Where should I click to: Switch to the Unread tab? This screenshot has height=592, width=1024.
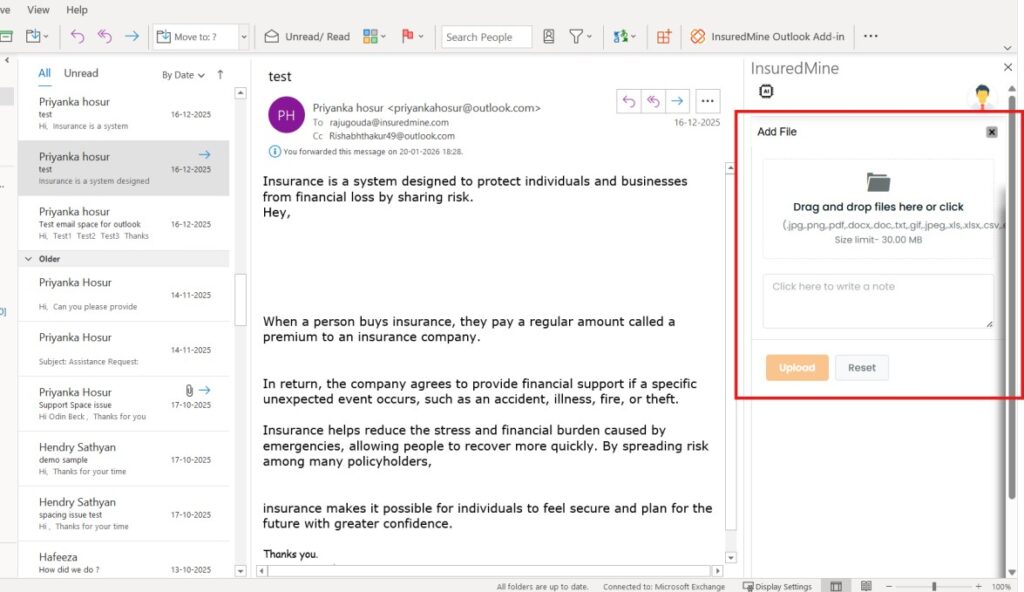click(x=81, y=73)
